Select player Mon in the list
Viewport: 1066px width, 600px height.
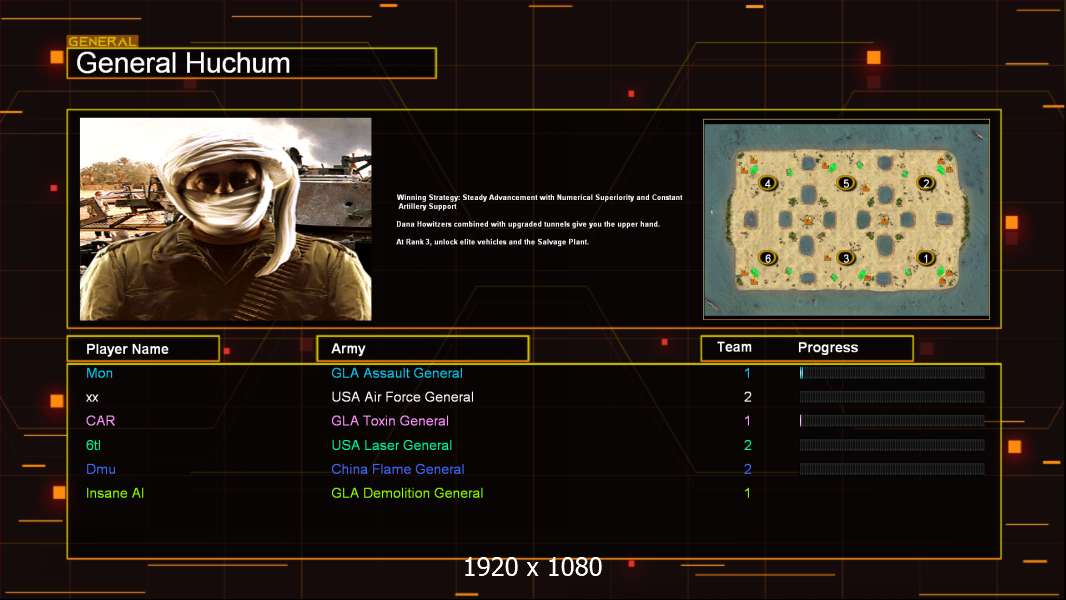(99, 373)
